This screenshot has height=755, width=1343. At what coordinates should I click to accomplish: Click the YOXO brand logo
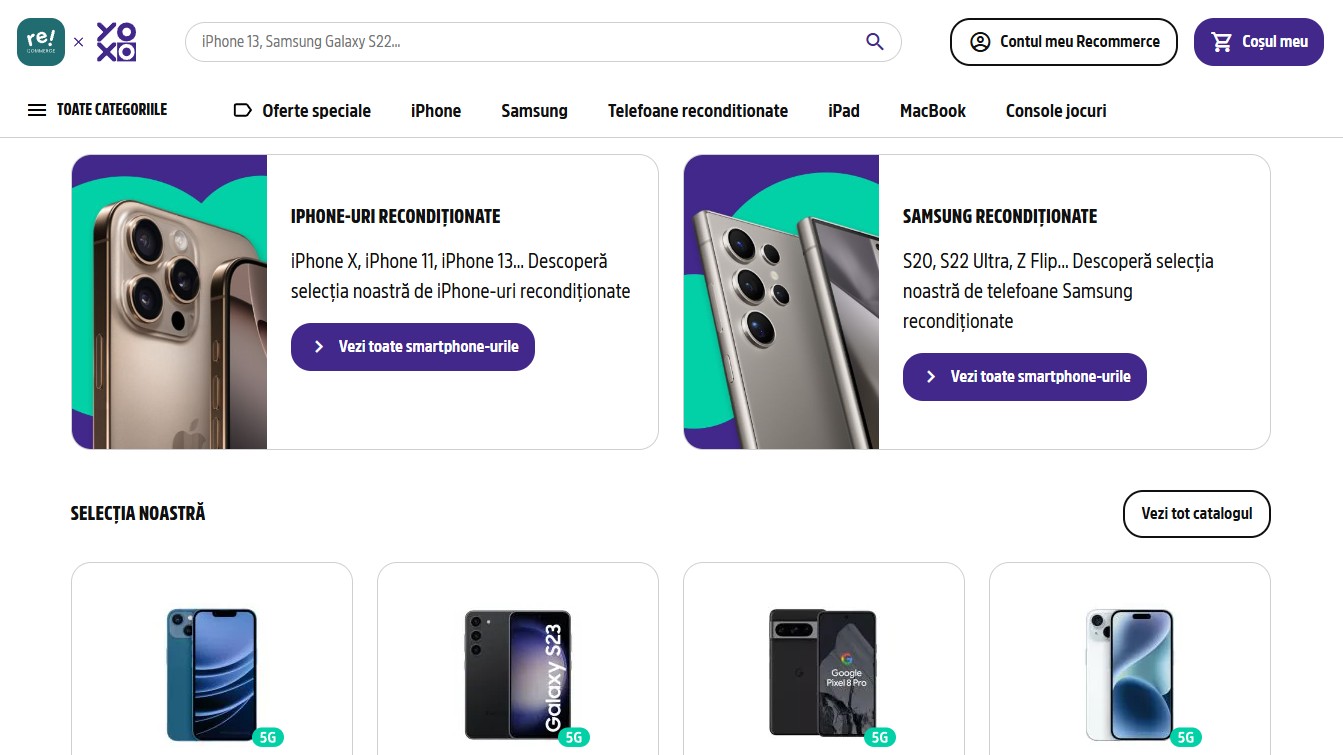tap(116, 42)
